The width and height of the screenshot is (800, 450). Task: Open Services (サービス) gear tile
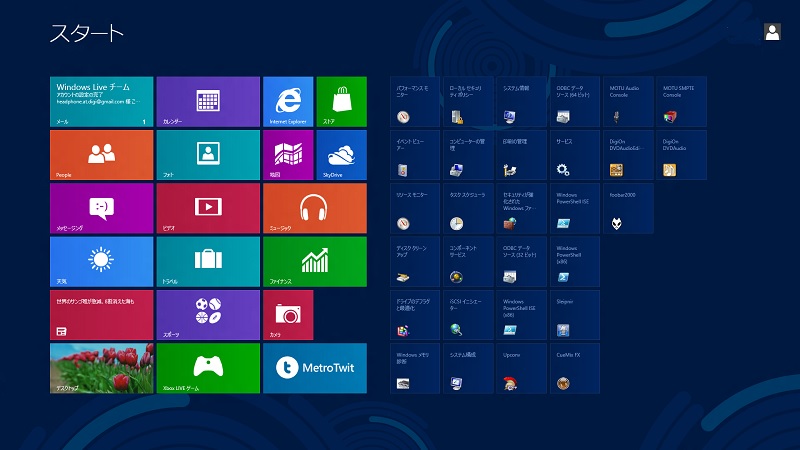pos(575,155)
